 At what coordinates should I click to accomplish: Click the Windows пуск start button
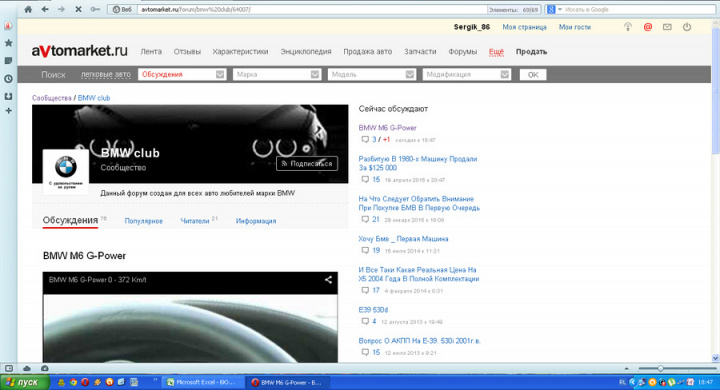[x=24, y=382]
